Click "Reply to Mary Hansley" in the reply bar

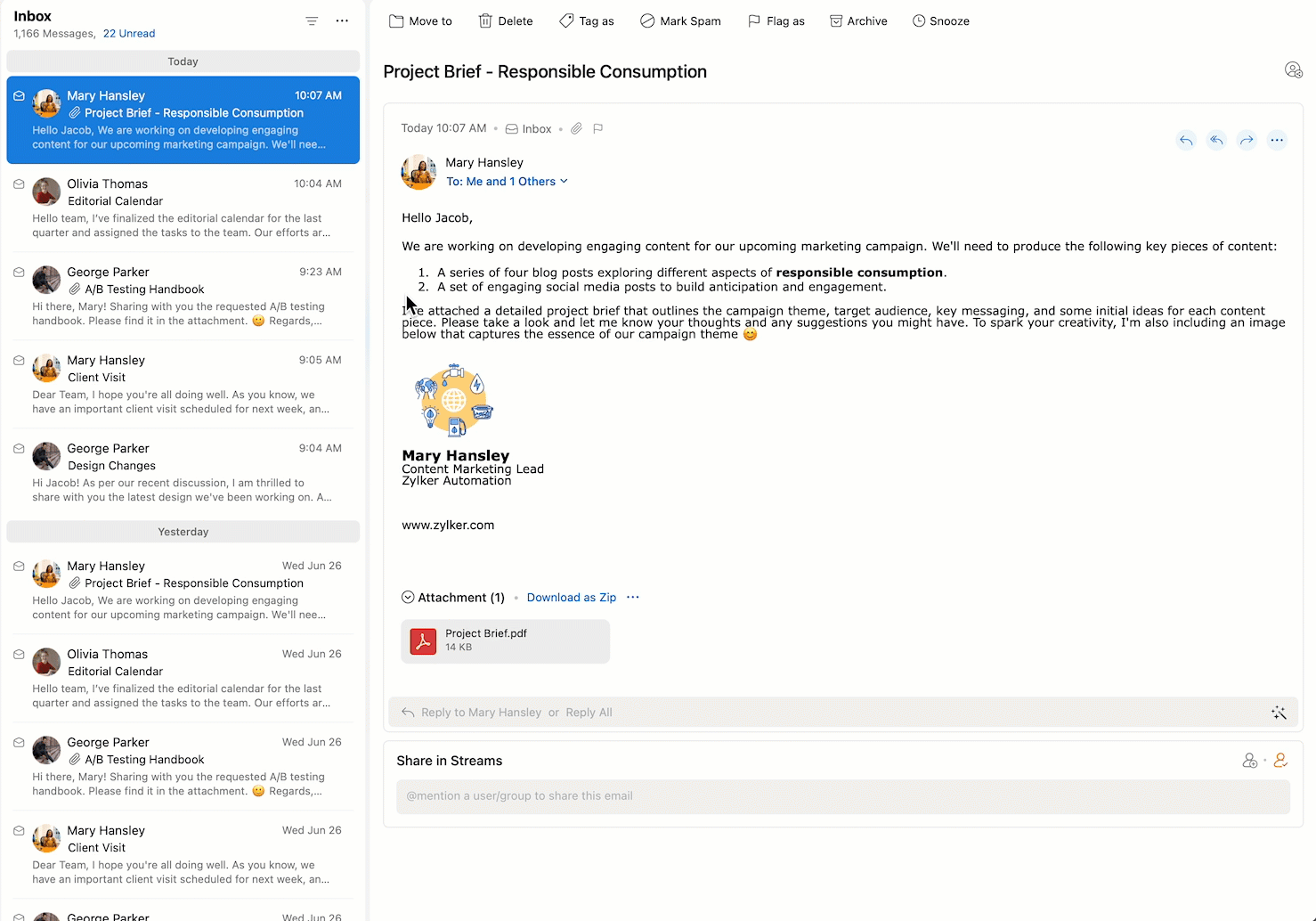coord(481,713)
